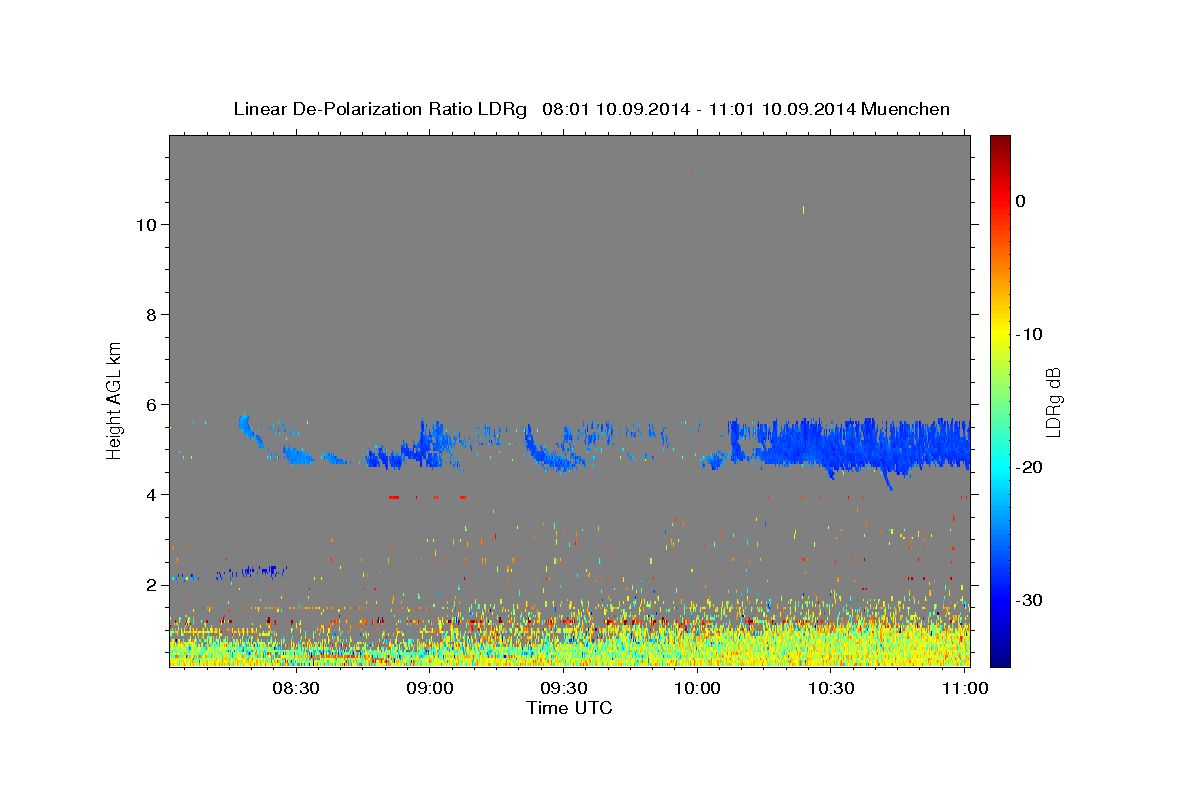Click the plot title 'Linear De-Polarization Ratio LDRg'

[x=379, y=109]
